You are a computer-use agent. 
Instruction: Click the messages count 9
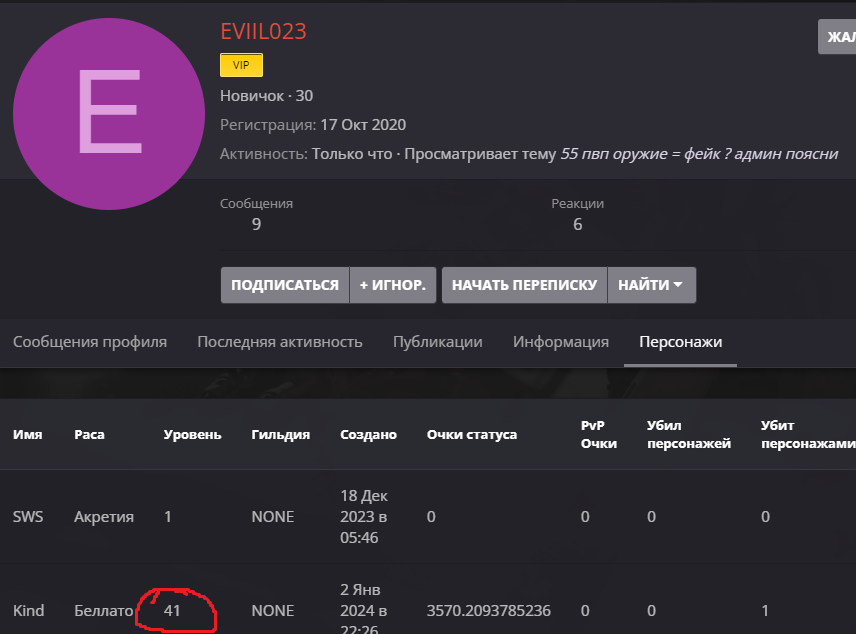pyautogui.click(x=256, y=224)
